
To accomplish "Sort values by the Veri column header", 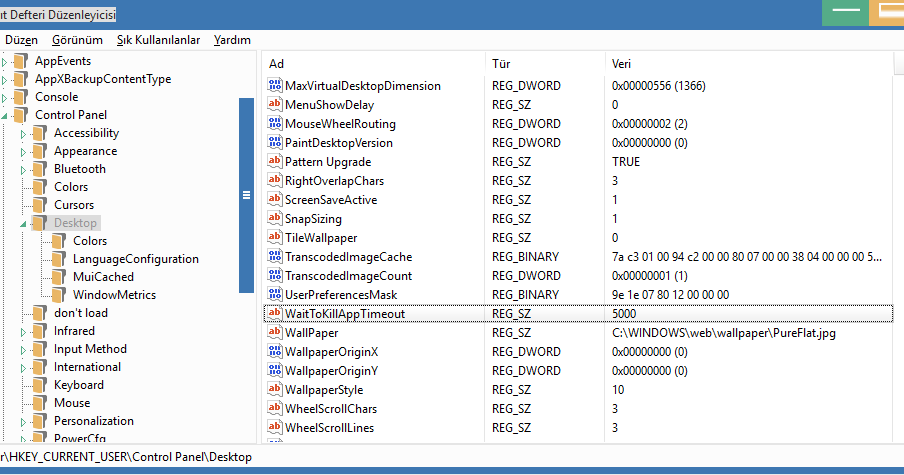I will [749, 63].
